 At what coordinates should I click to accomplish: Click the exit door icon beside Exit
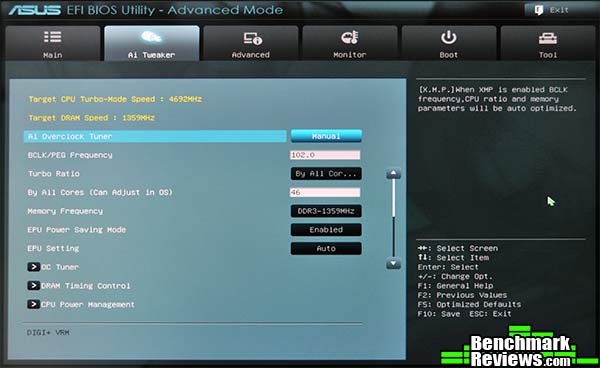pos(538,10)
